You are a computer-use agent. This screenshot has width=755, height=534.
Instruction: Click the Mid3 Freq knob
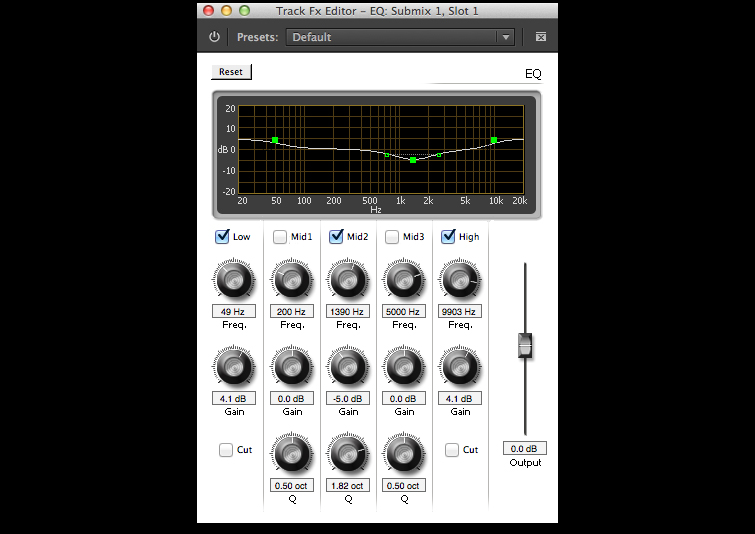pos(403,280)
